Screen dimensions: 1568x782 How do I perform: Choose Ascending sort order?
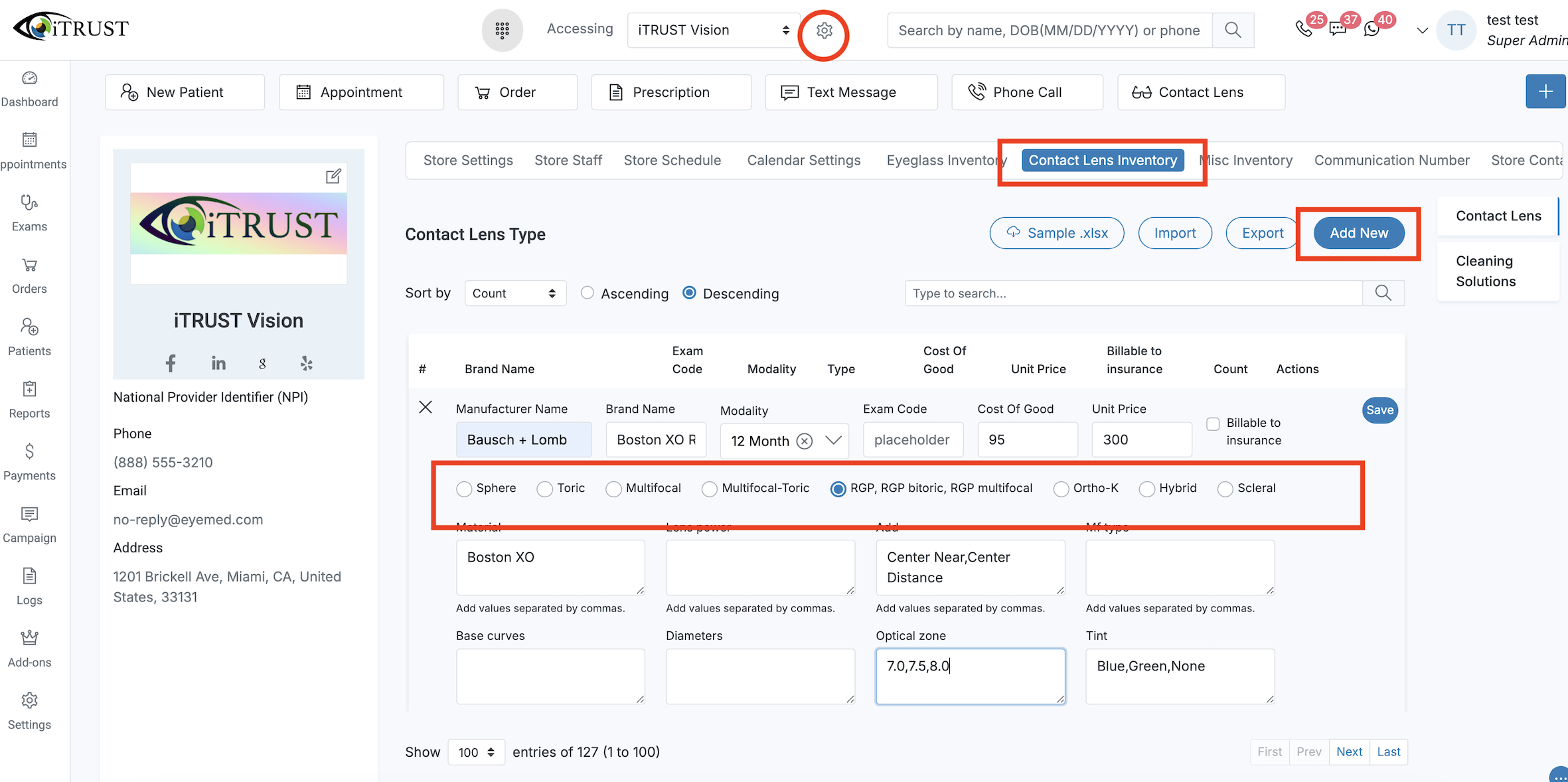(587, 293)
